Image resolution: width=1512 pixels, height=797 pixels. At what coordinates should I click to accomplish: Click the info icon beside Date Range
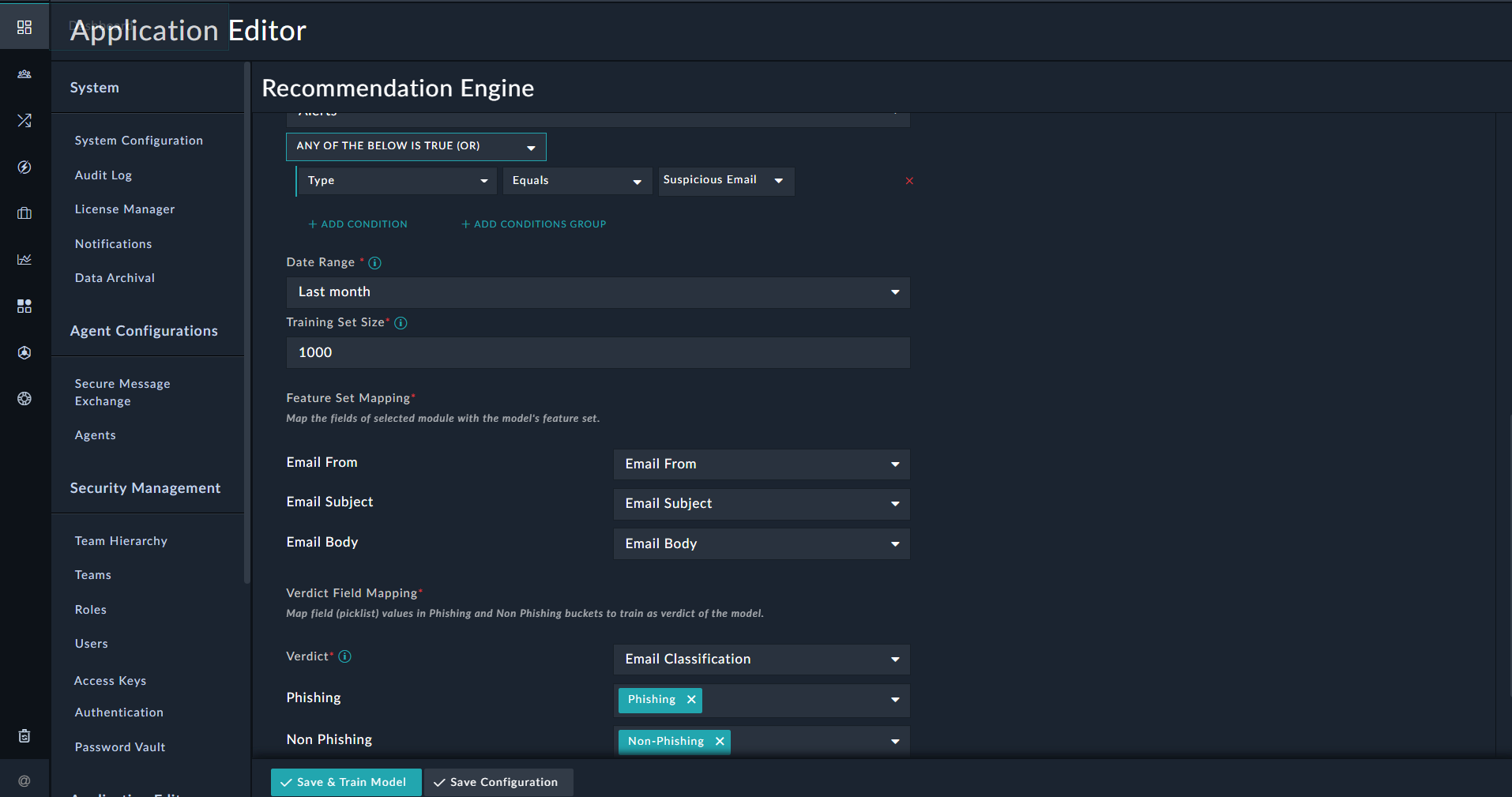[x=374, y=262]
